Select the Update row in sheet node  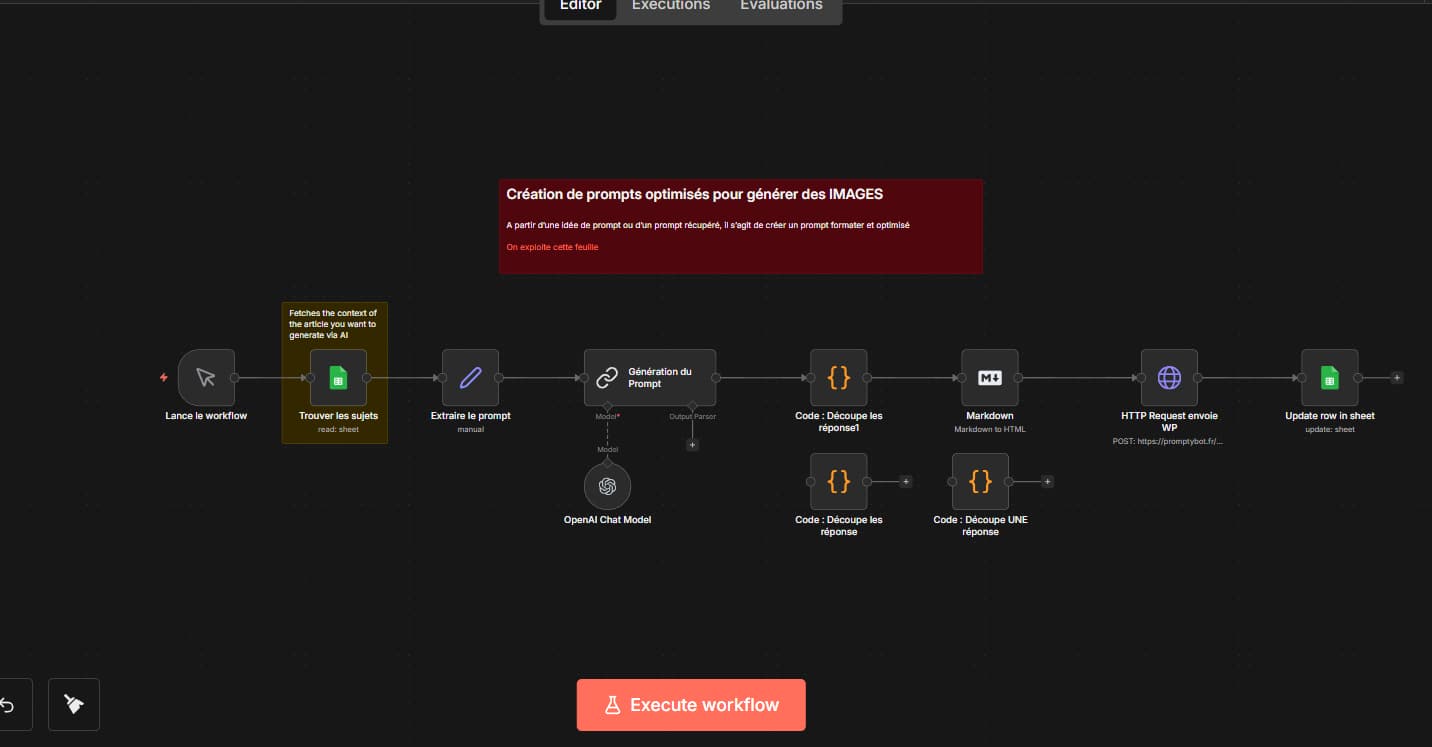click(1329, 378)
